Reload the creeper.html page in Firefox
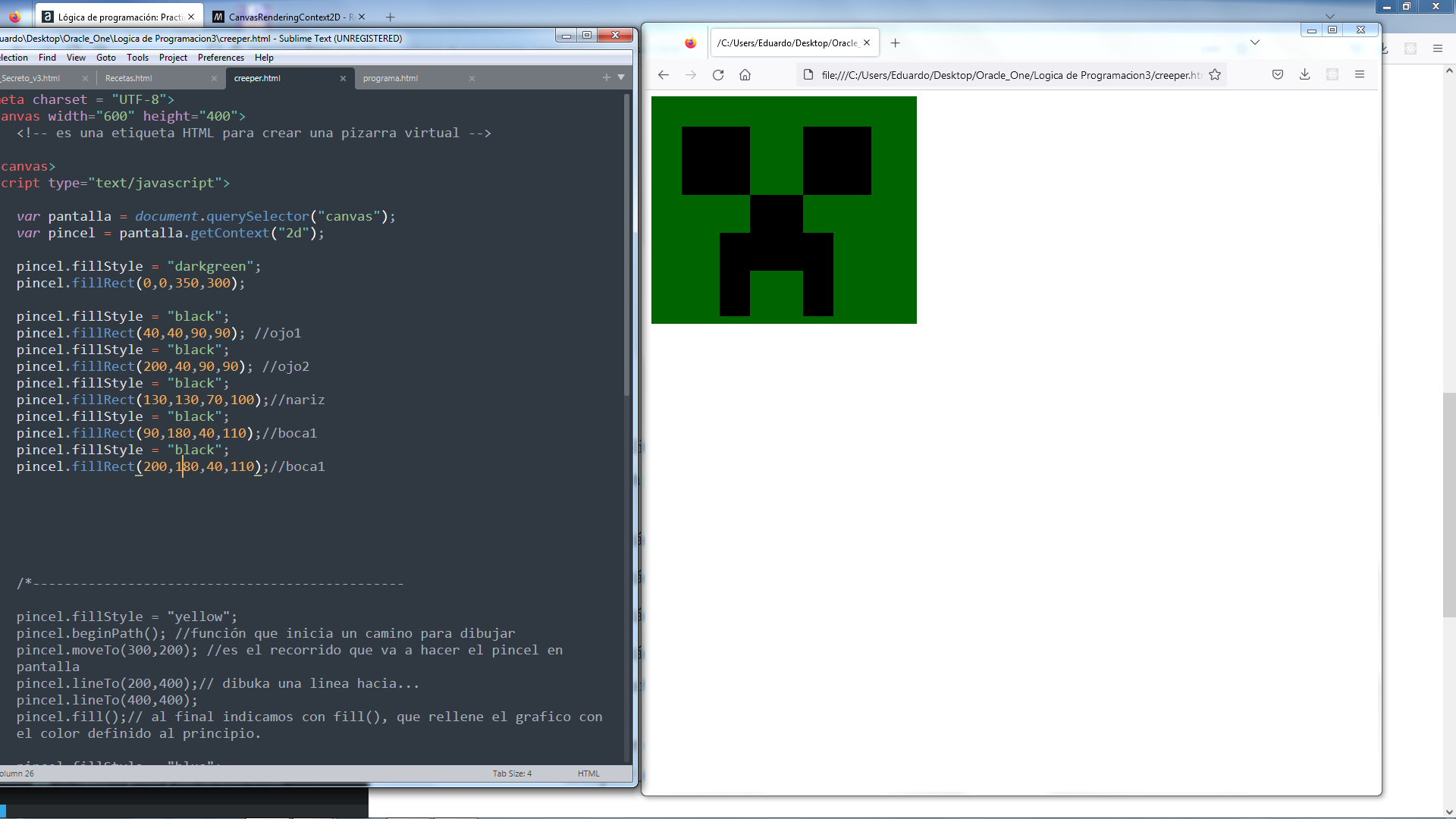This screenshot has width=1456, height=819. [718, 74]
